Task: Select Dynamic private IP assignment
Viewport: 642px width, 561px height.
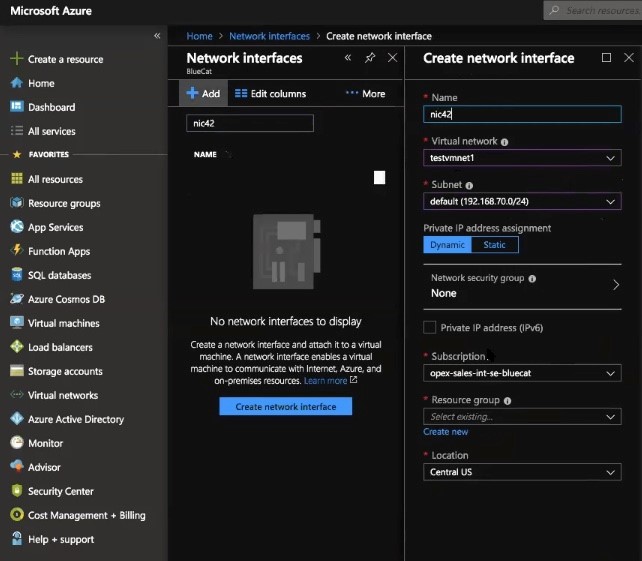Action: (x=447, y=245)
